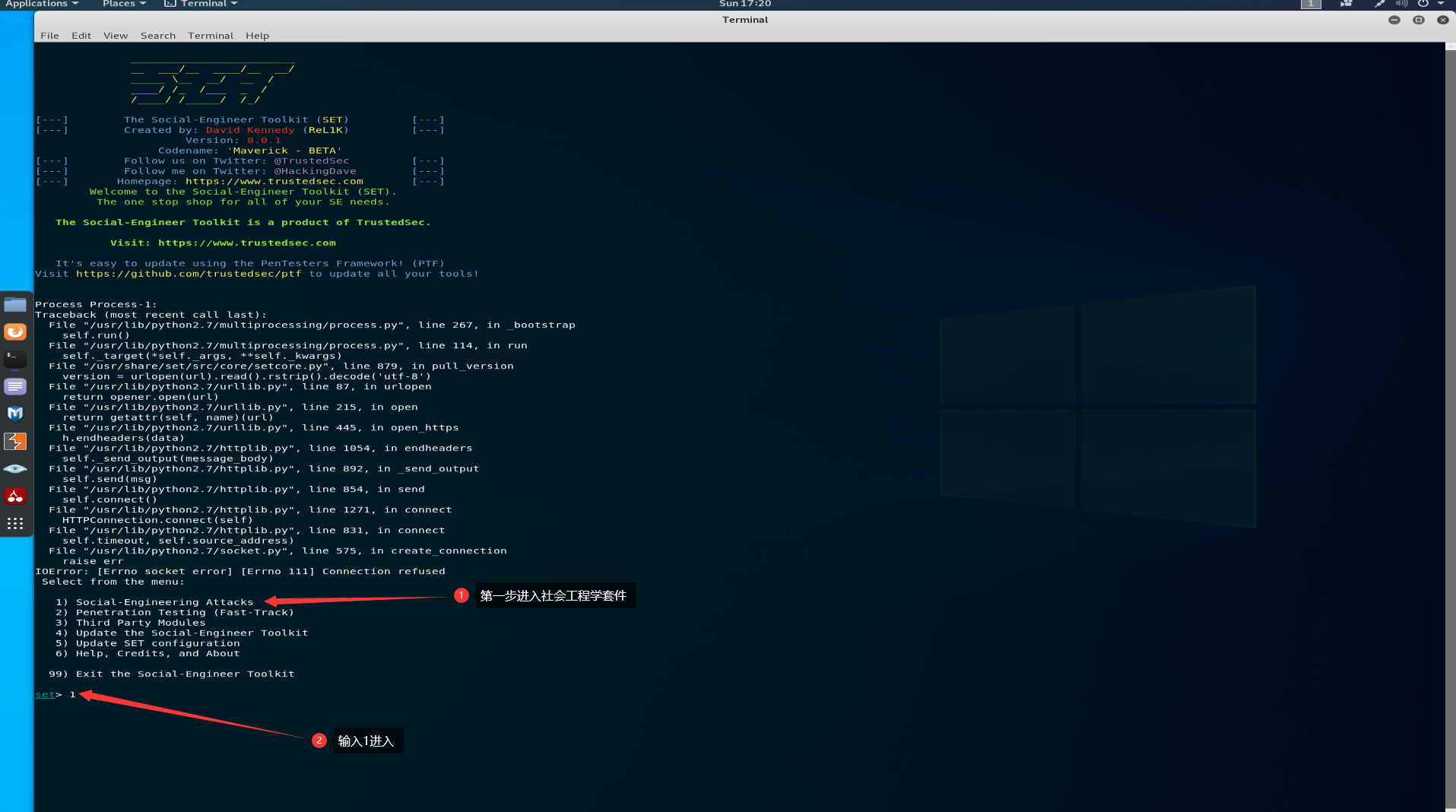Screen dimensions: 1456x812
Task: Click '1) Social-Engineering Attacks' menu line
Action: click(x=154, y=602)
